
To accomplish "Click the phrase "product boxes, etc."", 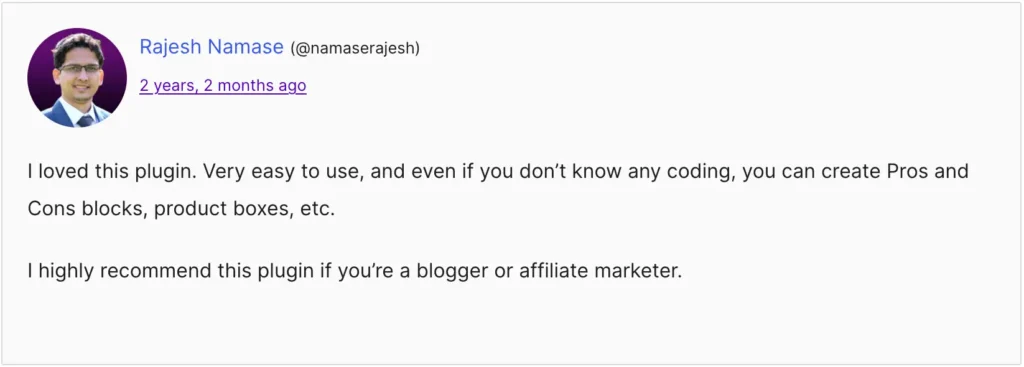I will [244, 210].
